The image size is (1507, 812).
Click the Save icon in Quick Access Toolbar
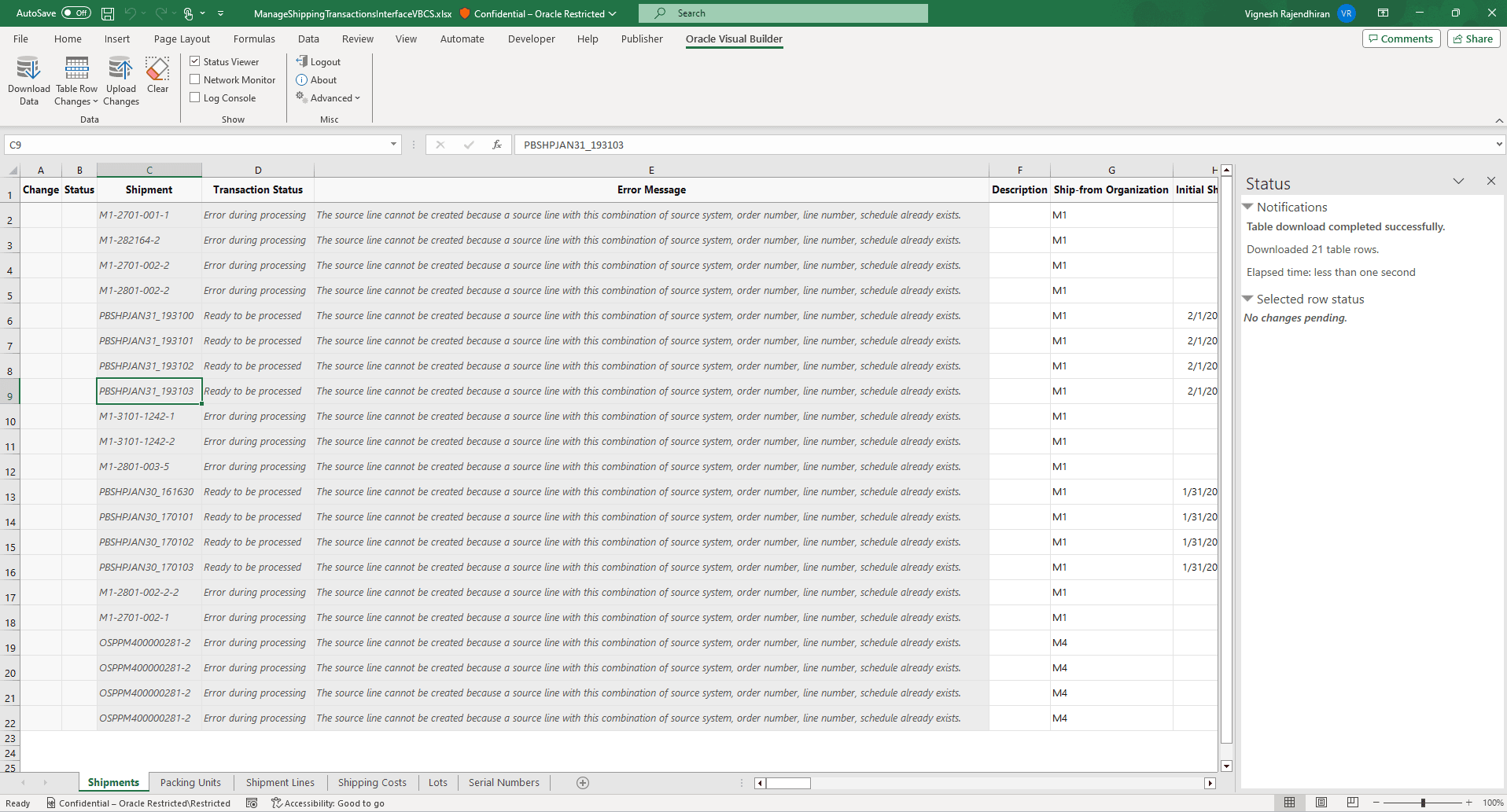coord(107,13)
